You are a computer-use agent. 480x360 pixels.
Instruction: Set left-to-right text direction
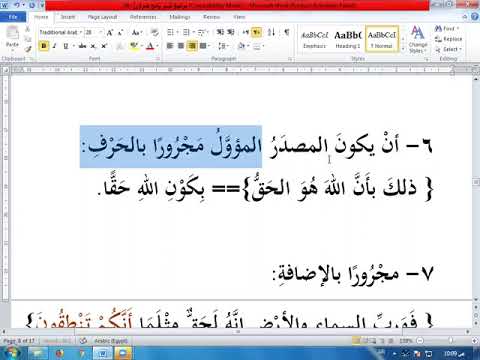click(246, 32)
